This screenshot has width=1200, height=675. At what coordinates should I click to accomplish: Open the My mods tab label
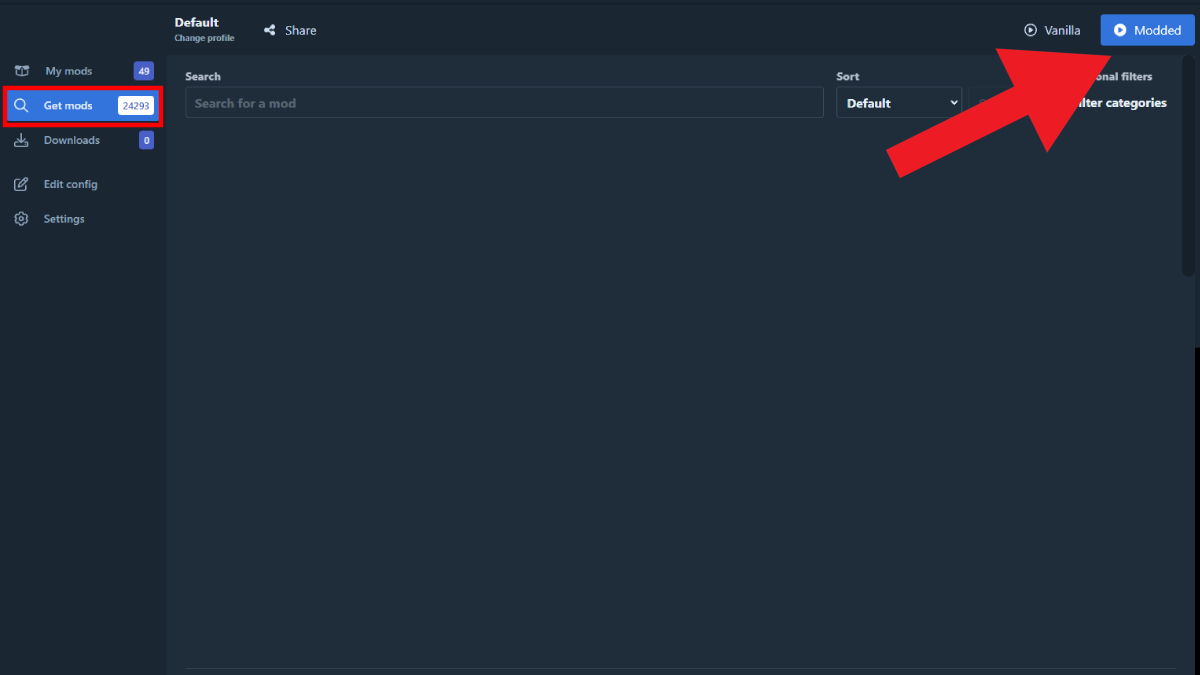pyautogui.click(x=68, y=71)
